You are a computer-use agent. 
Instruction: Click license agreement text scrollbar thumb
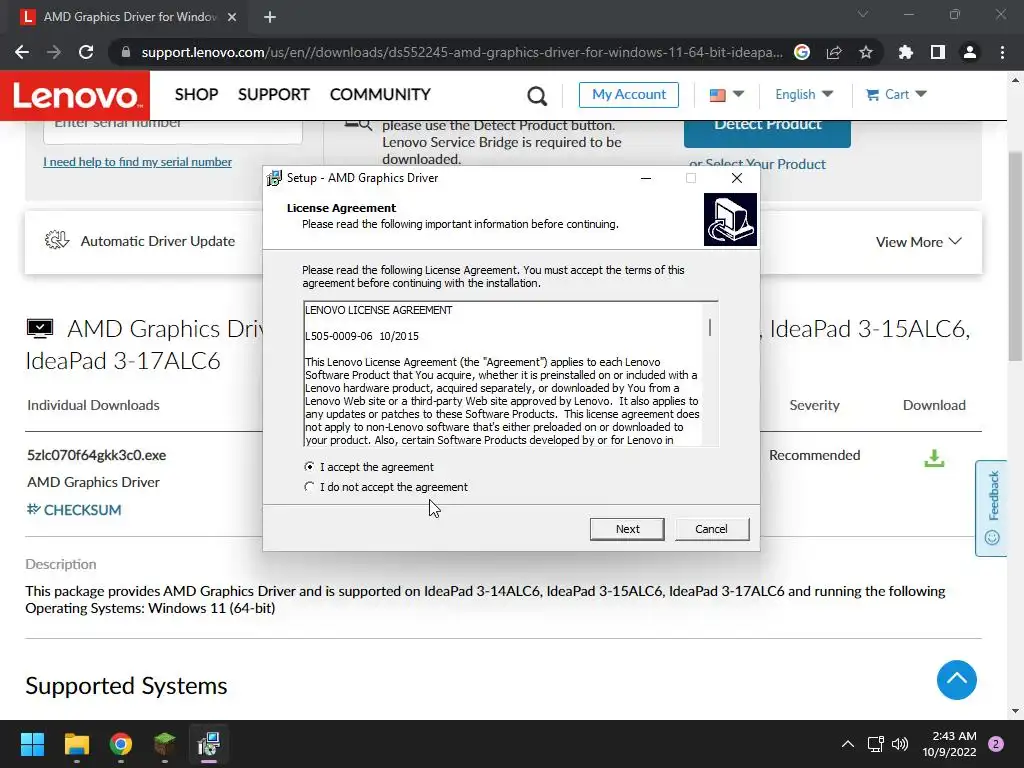click(x=710, y=327)
